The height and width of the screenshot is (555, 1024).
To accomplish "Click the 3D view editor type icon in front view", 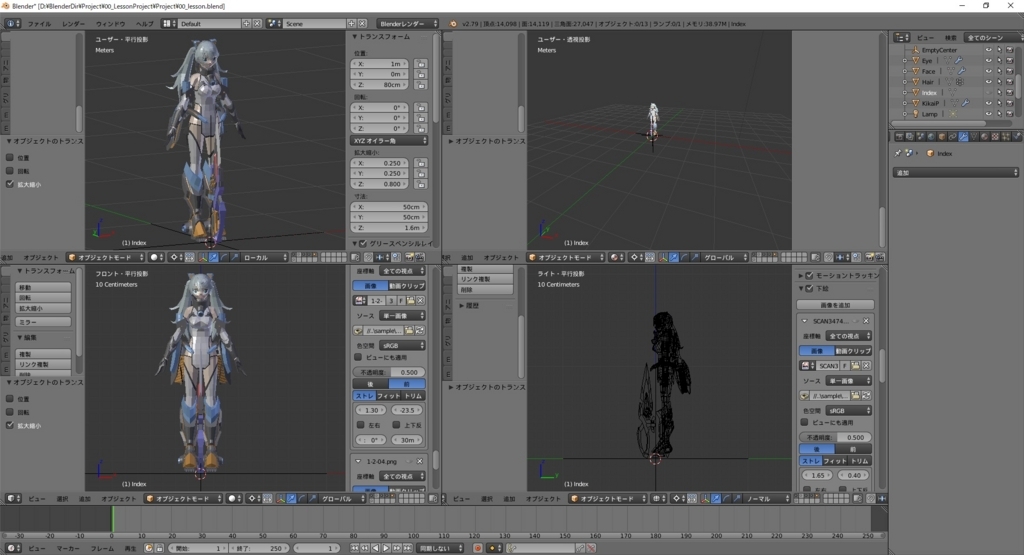I will coord(12,498).
